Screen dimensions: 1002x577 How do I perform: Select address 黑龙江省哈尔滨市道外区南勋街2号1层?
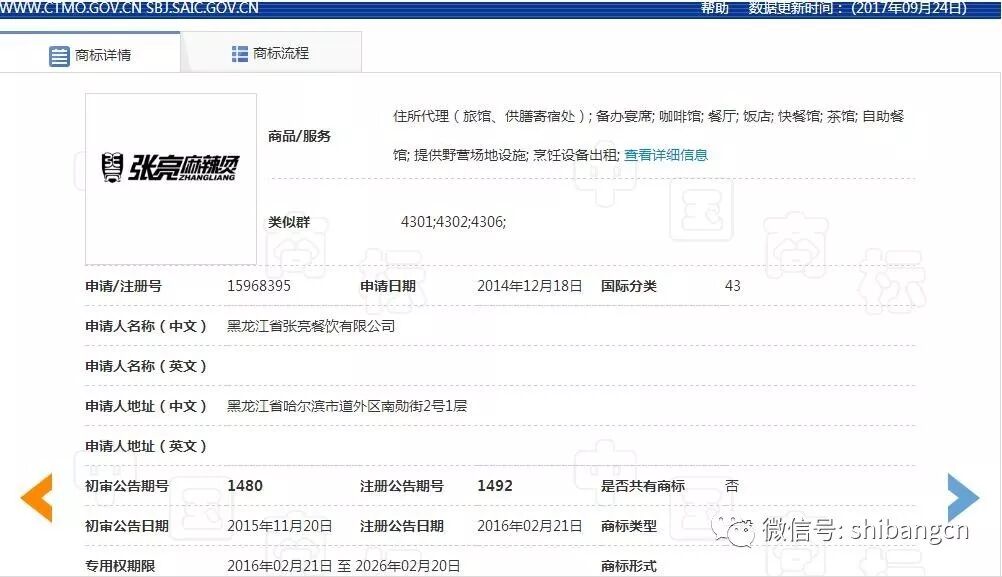tap(347, 406)
